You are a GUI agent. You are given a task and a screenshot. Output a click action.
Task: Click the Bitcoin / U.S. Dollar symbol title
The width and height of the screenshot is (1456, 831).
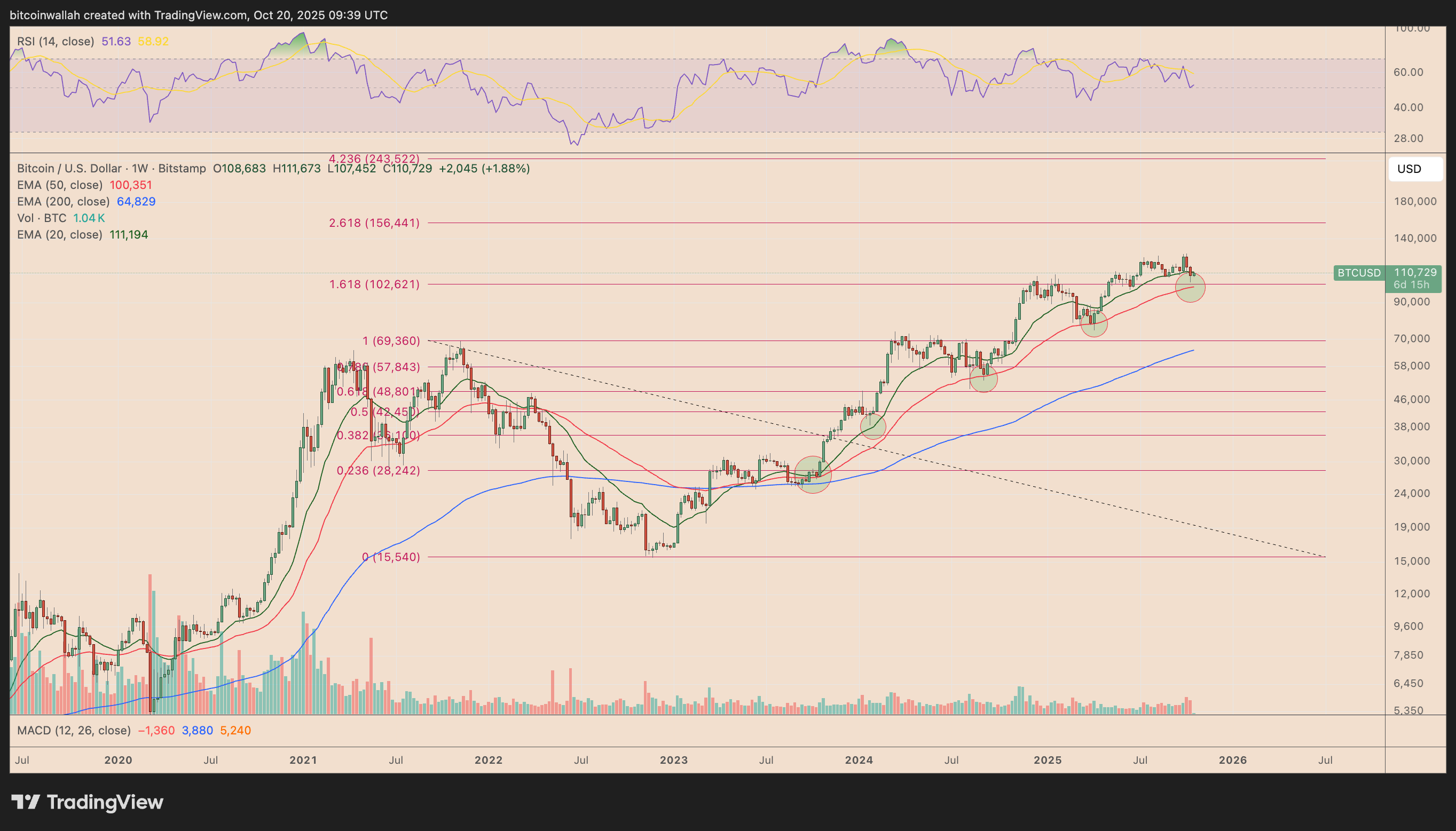coord(68,168)
